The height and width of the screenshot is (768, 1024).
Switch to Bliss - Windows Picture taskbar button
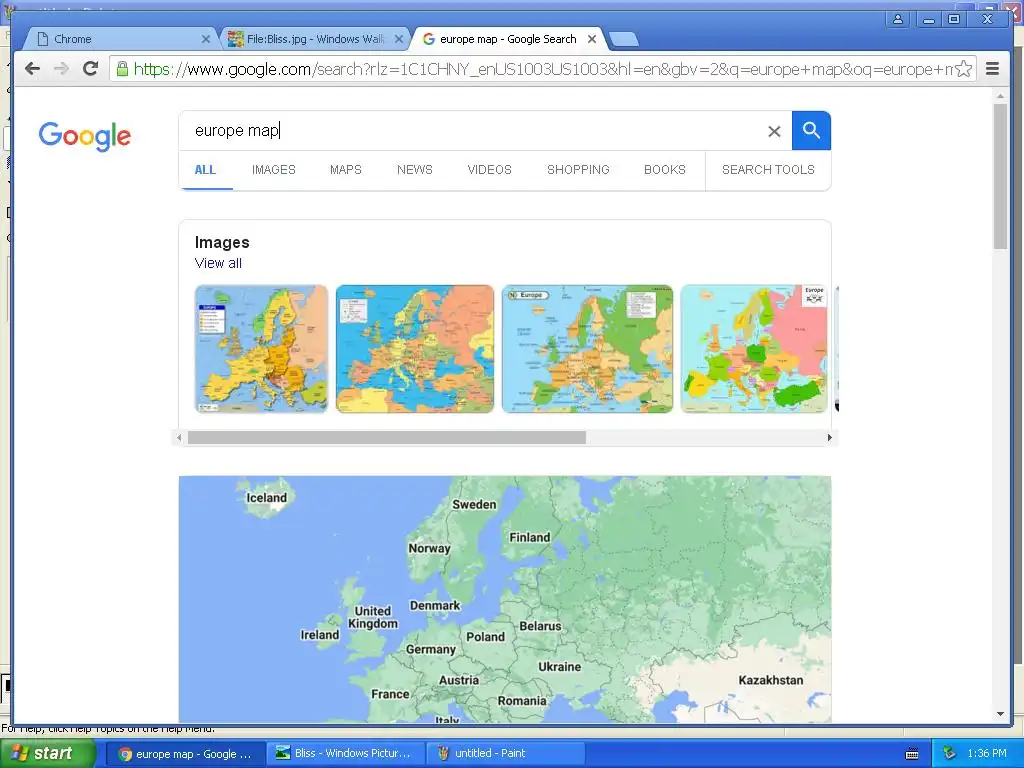coord(345,754)
